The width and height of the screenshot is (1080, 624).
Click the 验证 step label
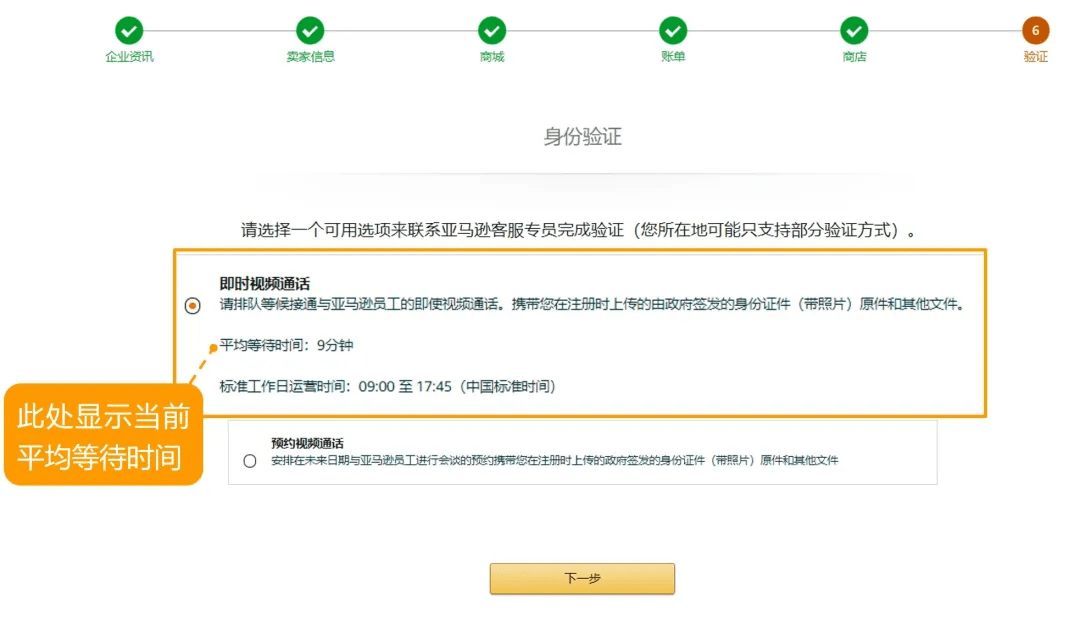point(1036,57)
